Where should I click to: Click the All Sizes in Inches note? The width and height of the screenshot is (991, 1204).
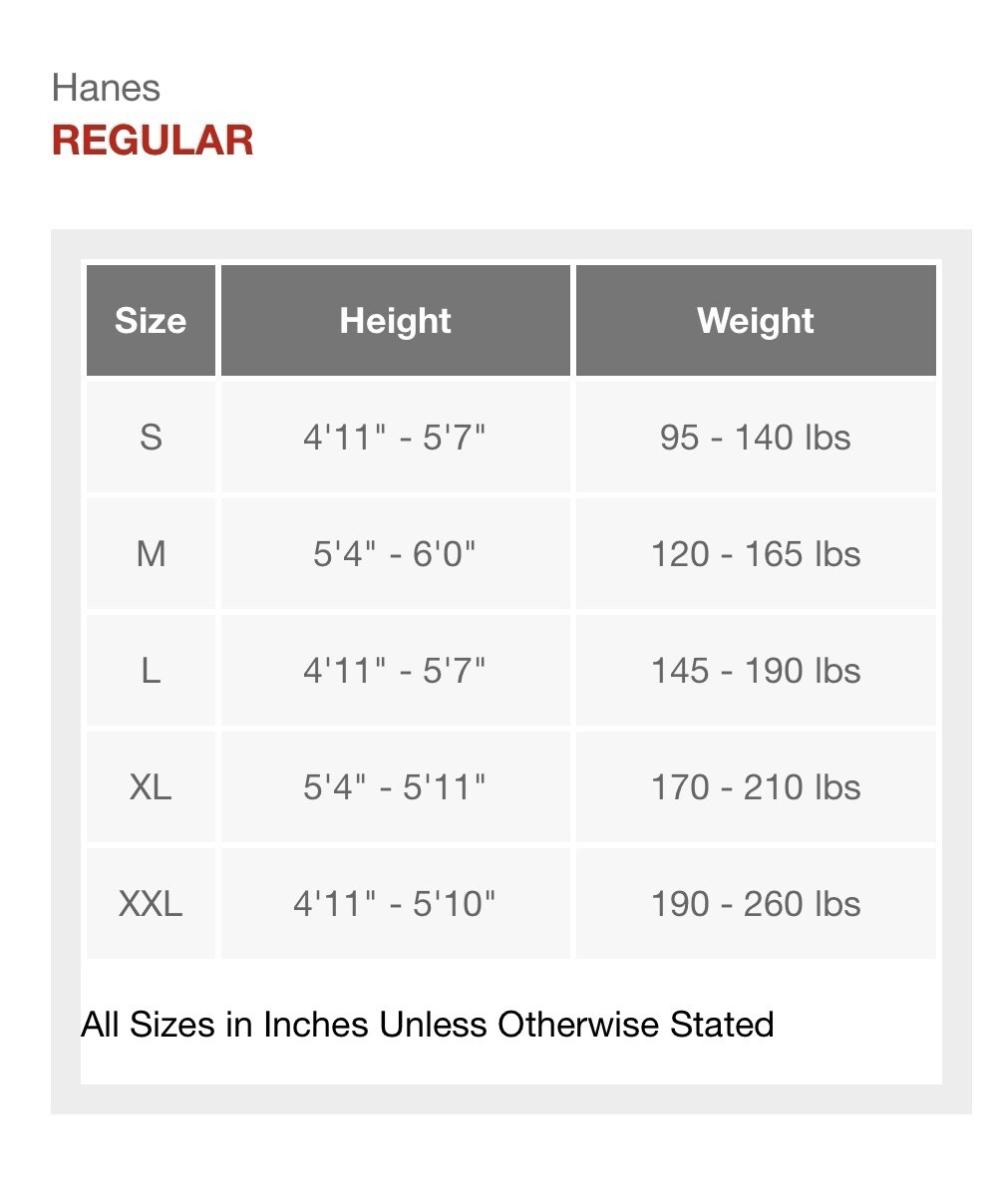(427, 1024)
